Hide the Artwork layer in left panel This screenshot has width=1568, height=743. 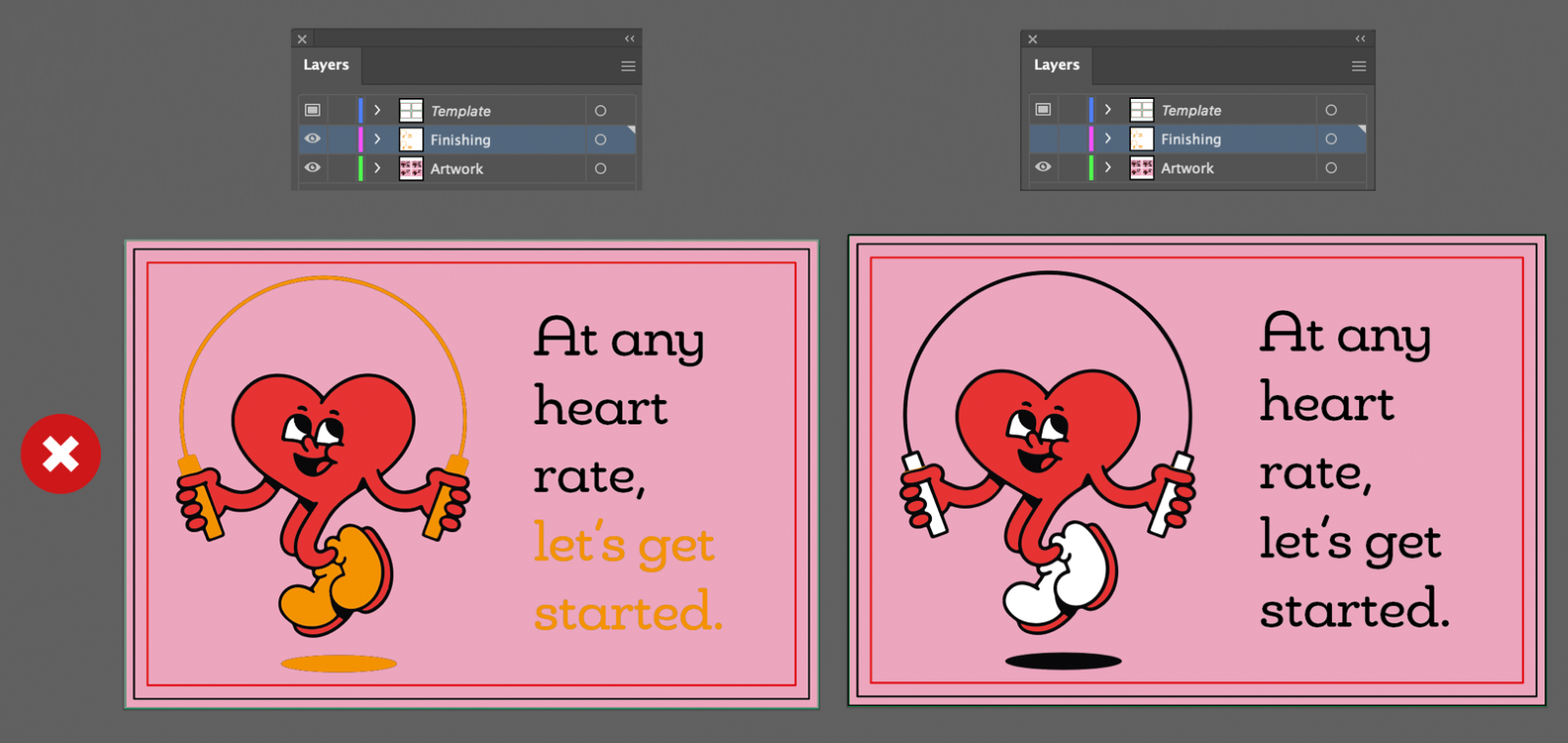[313, 168]
